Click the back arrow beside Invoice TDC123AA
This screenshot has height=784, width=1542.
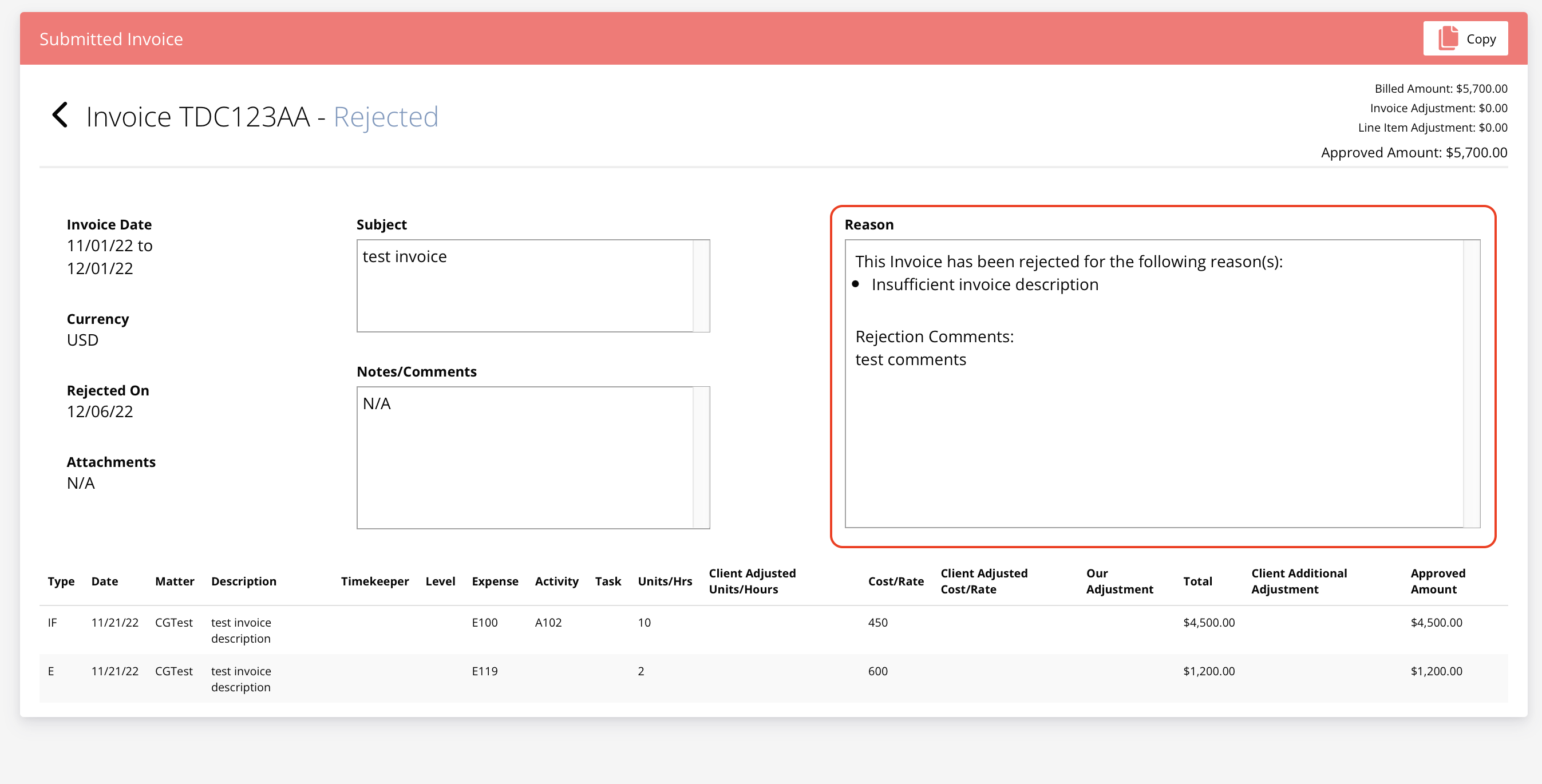pos(60,115)
